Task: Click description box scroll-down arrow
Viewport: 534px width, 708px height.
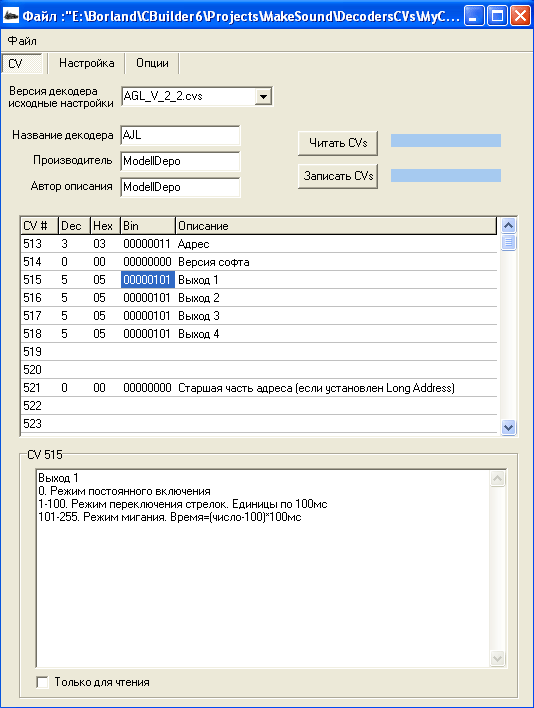Action: [497, 658]
